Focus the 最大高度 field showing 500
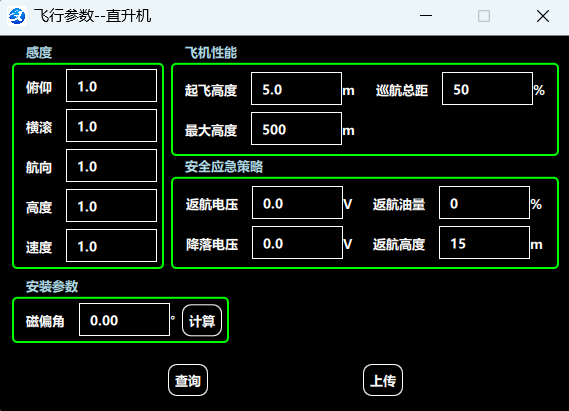The width and height of the screenshot is (569, 411). (296, 128)
